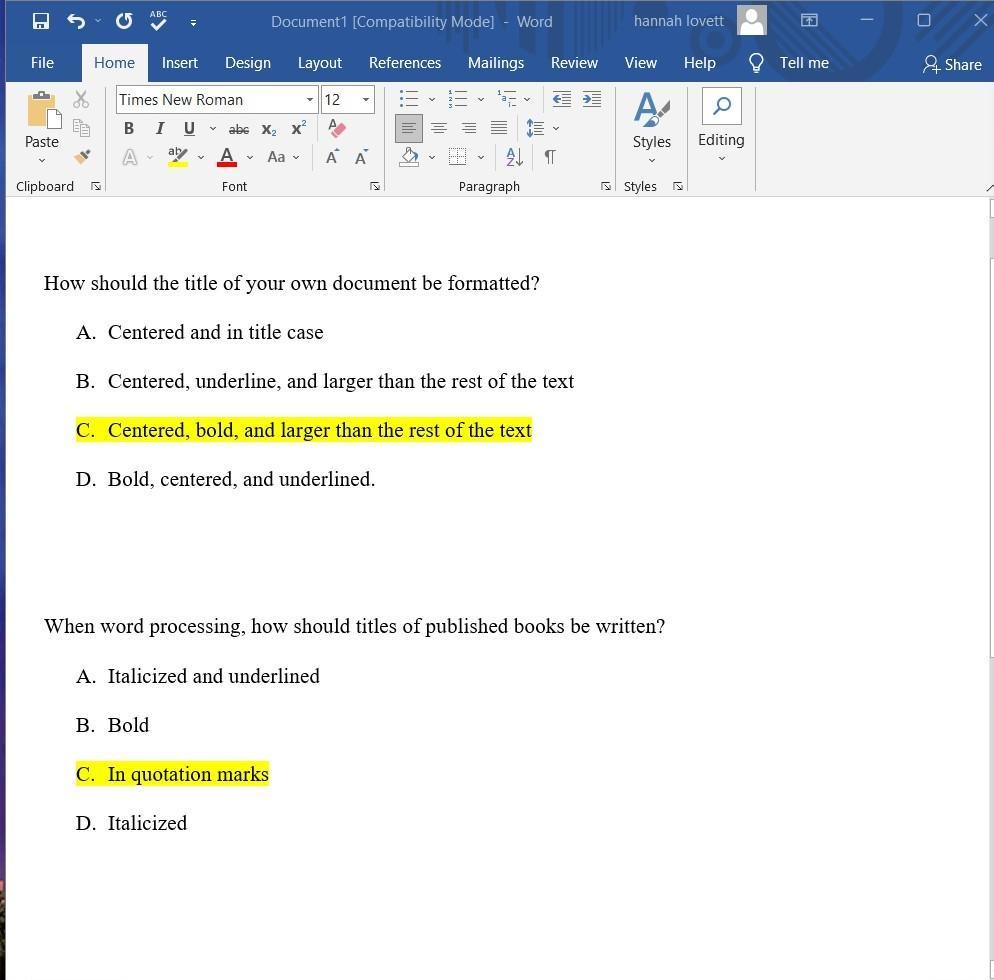Open the font size dropdown
The image size is (994, 980).
pos(366,100)
